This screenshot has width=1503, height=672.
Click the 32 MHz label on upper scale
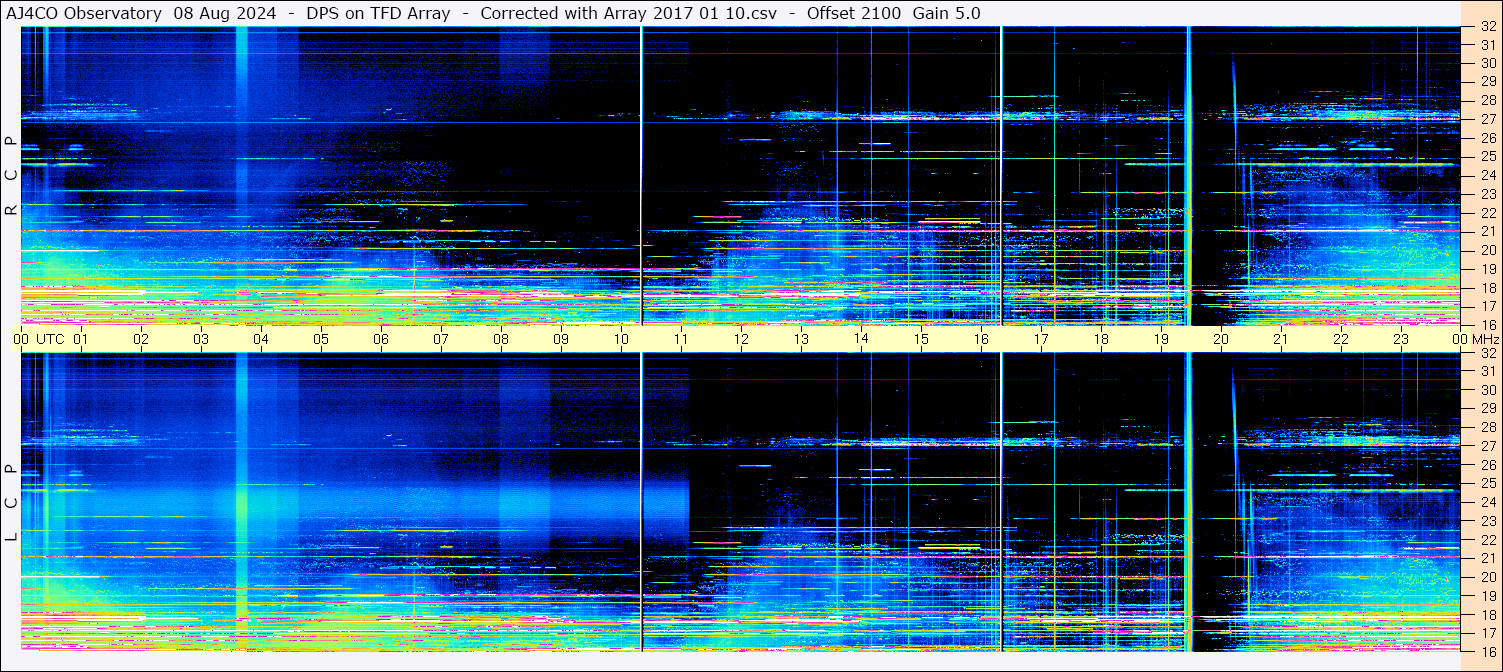click(1487, 27)
